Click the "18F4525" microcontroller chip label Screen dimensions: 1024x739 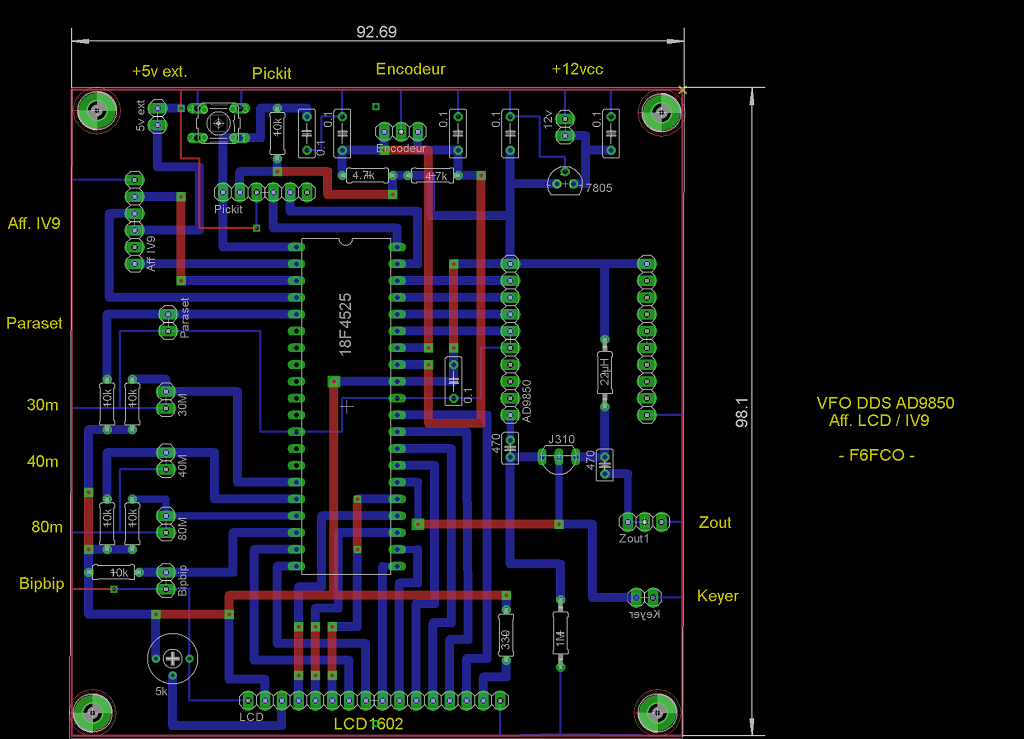(x=345, y=324)
